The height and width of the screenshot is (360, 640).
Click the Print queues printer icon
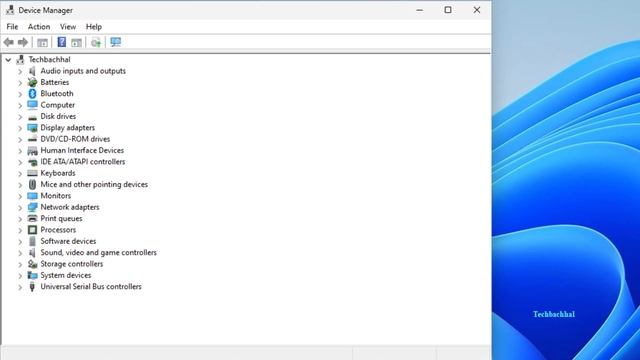tap(32, 219)
